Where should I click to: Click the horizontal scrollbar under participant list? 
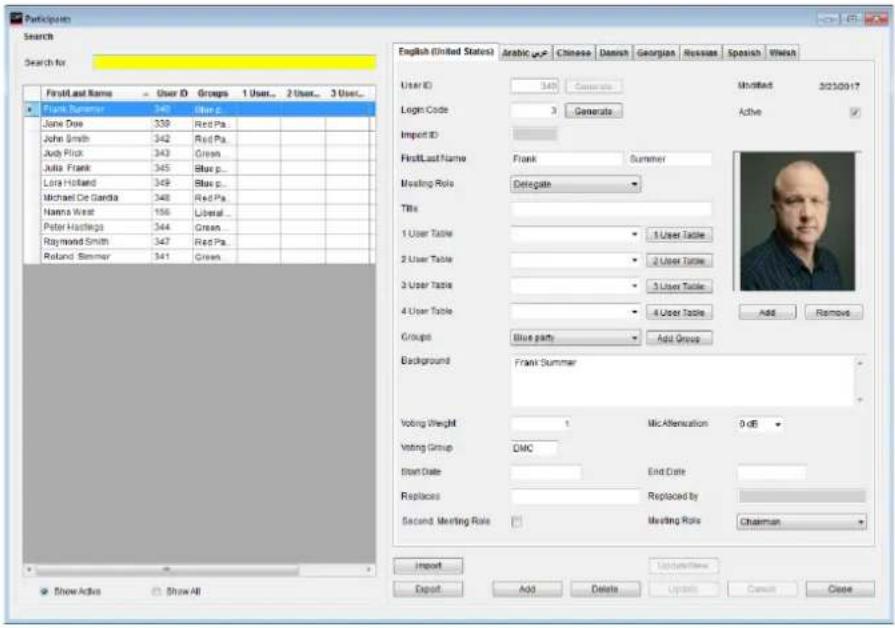click(199, 570)
